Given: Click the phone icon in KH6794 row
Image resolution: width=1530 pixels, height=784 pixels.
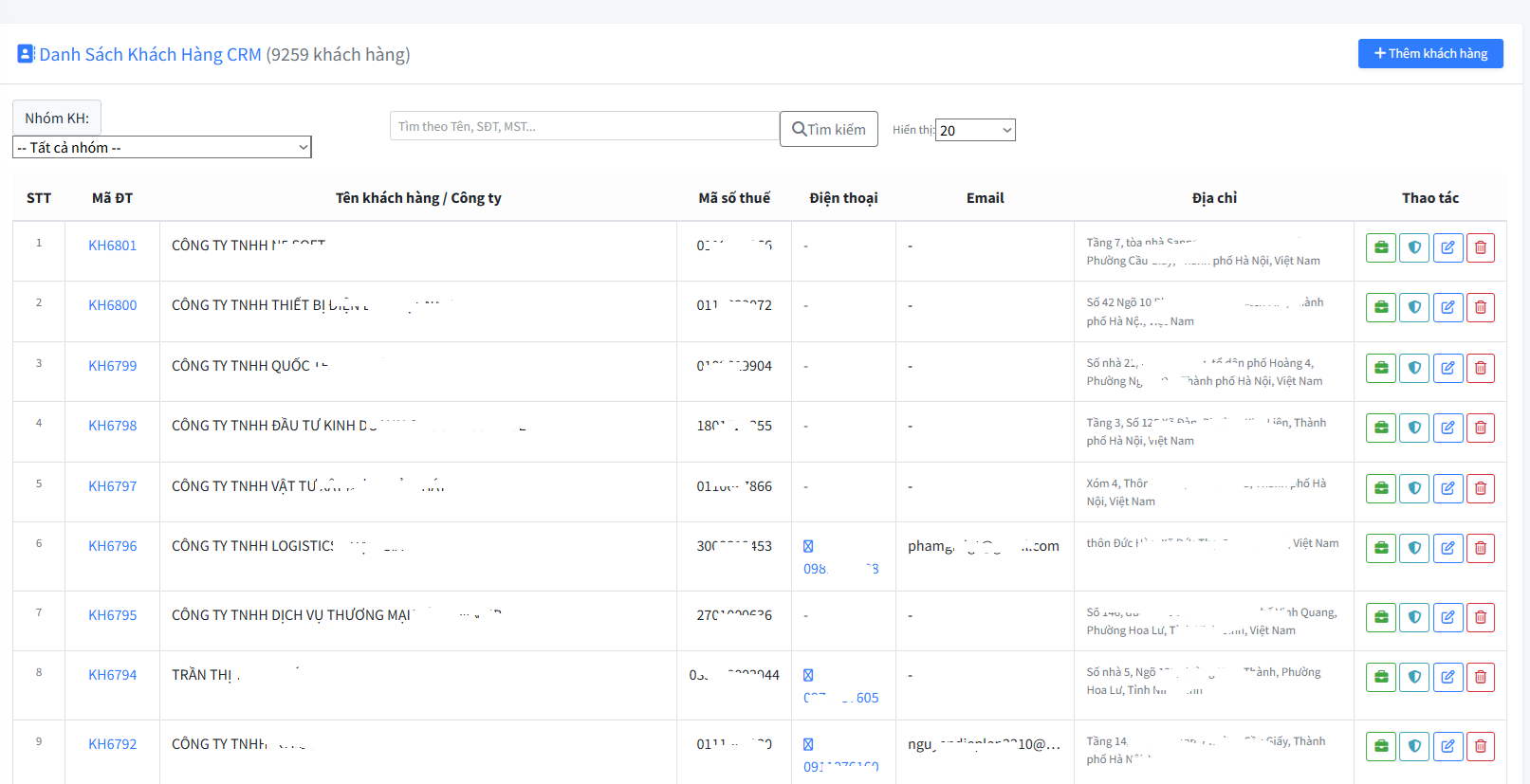Looking at the screenshot, I should click(808, 675).
